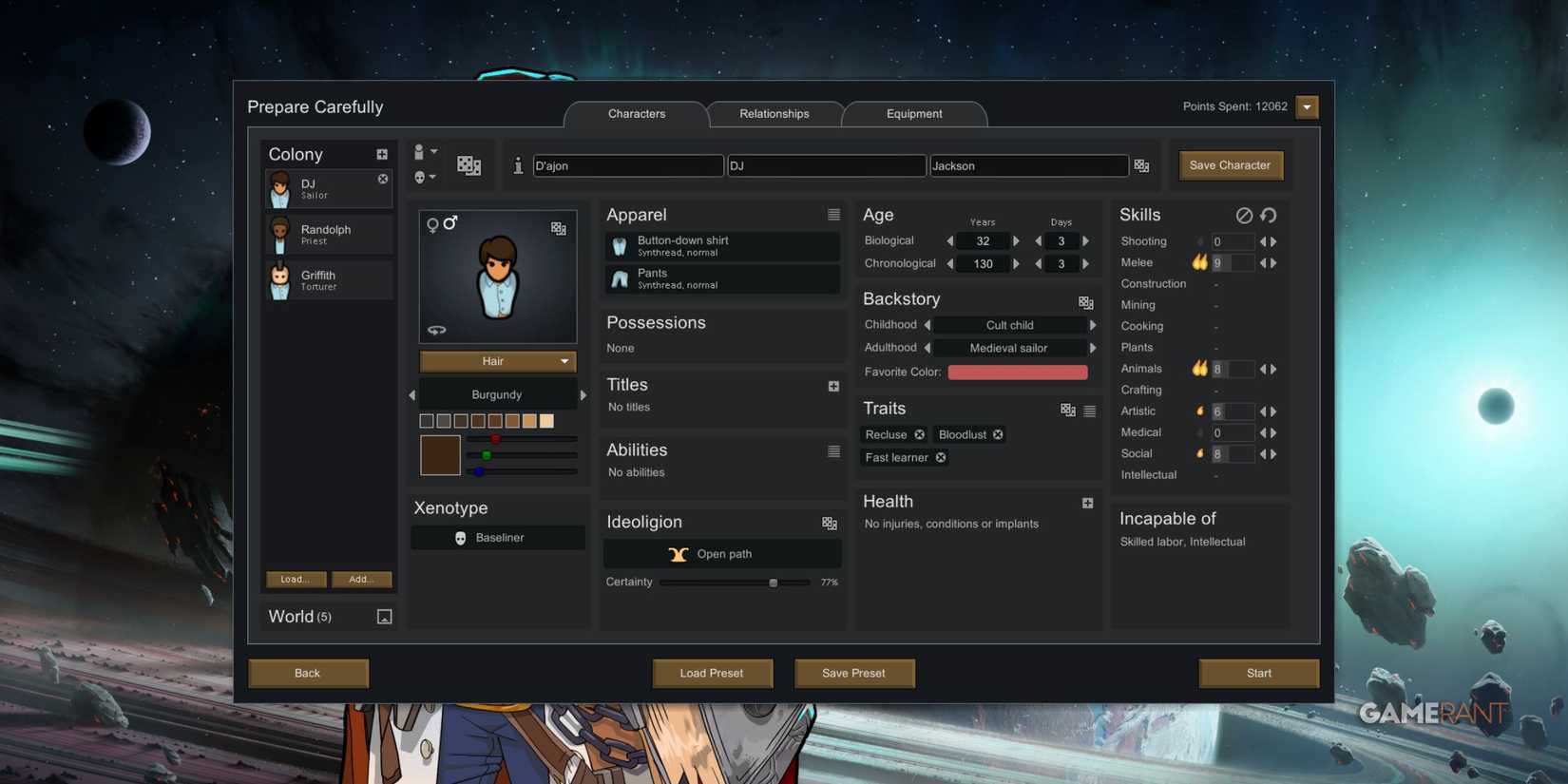Toggle the Animals passion flame icon
Image resolution: width=1568 pixels, height=784 pixels.
(1199, 369)
